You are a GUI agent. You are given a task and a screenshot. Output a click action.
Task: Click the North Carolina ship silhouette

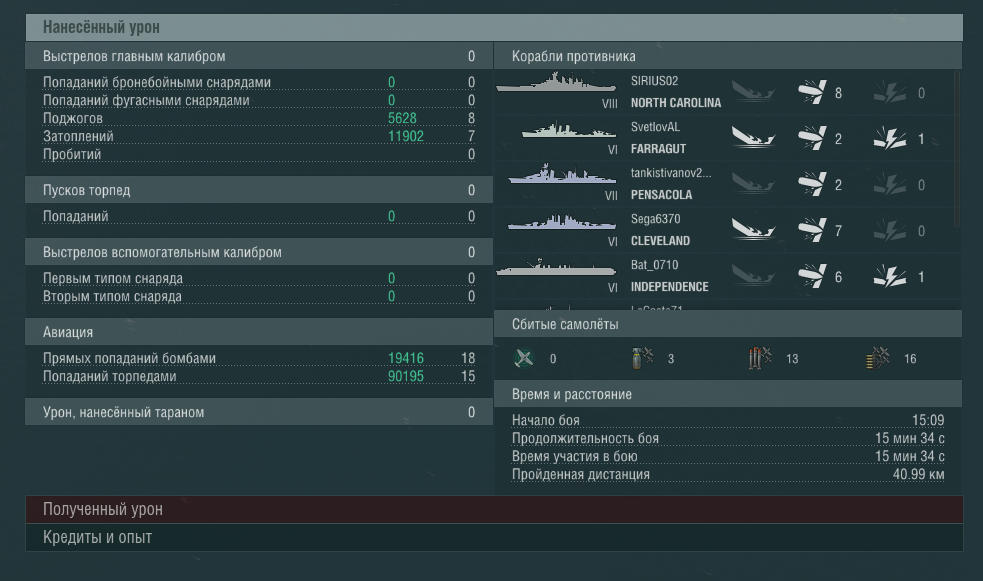pyautogui.click(x=556, y=83)
